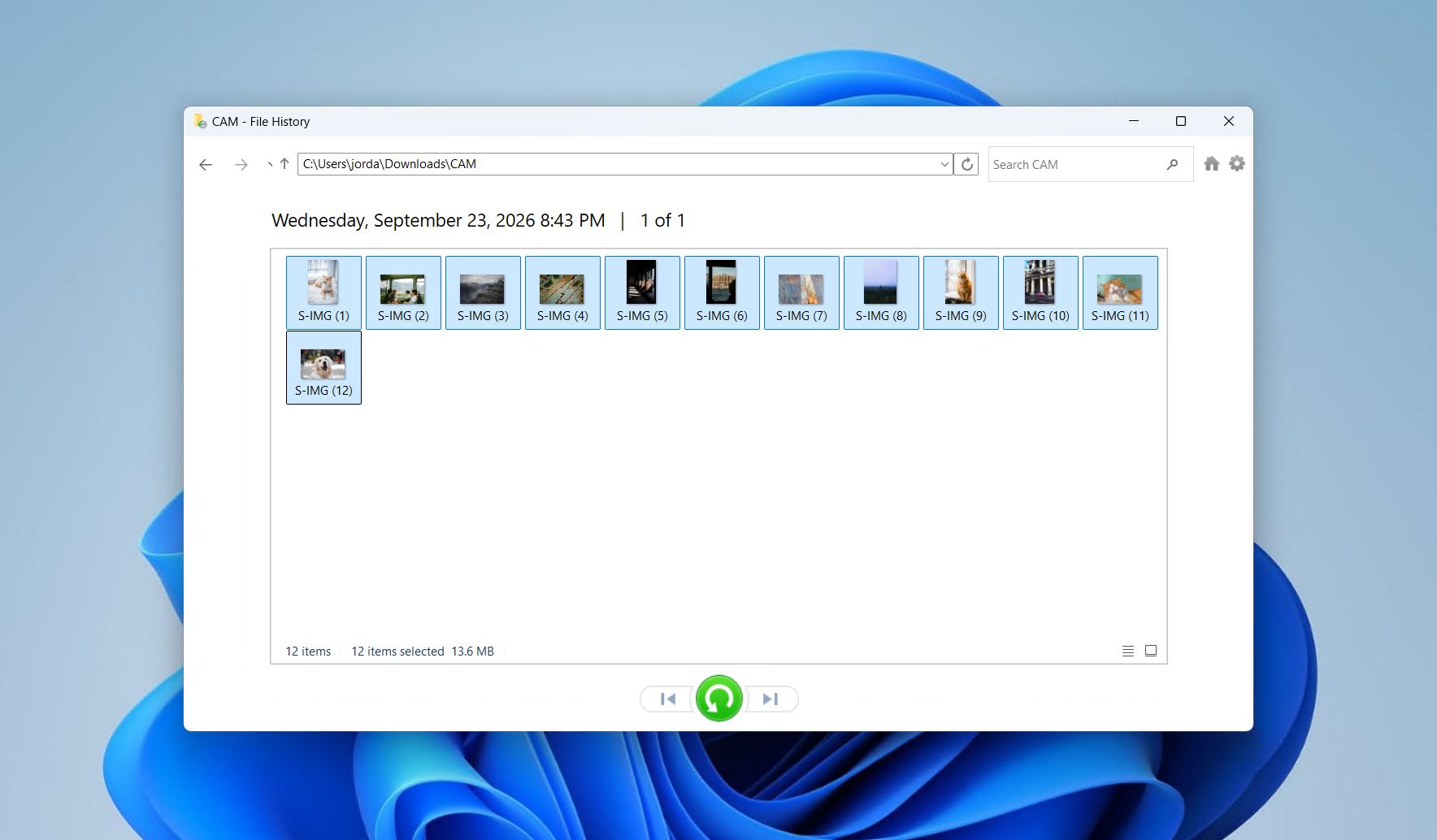The width and height of the screenshot is (1437, 840).
Task: Open File History Home
Action: 1212,164
